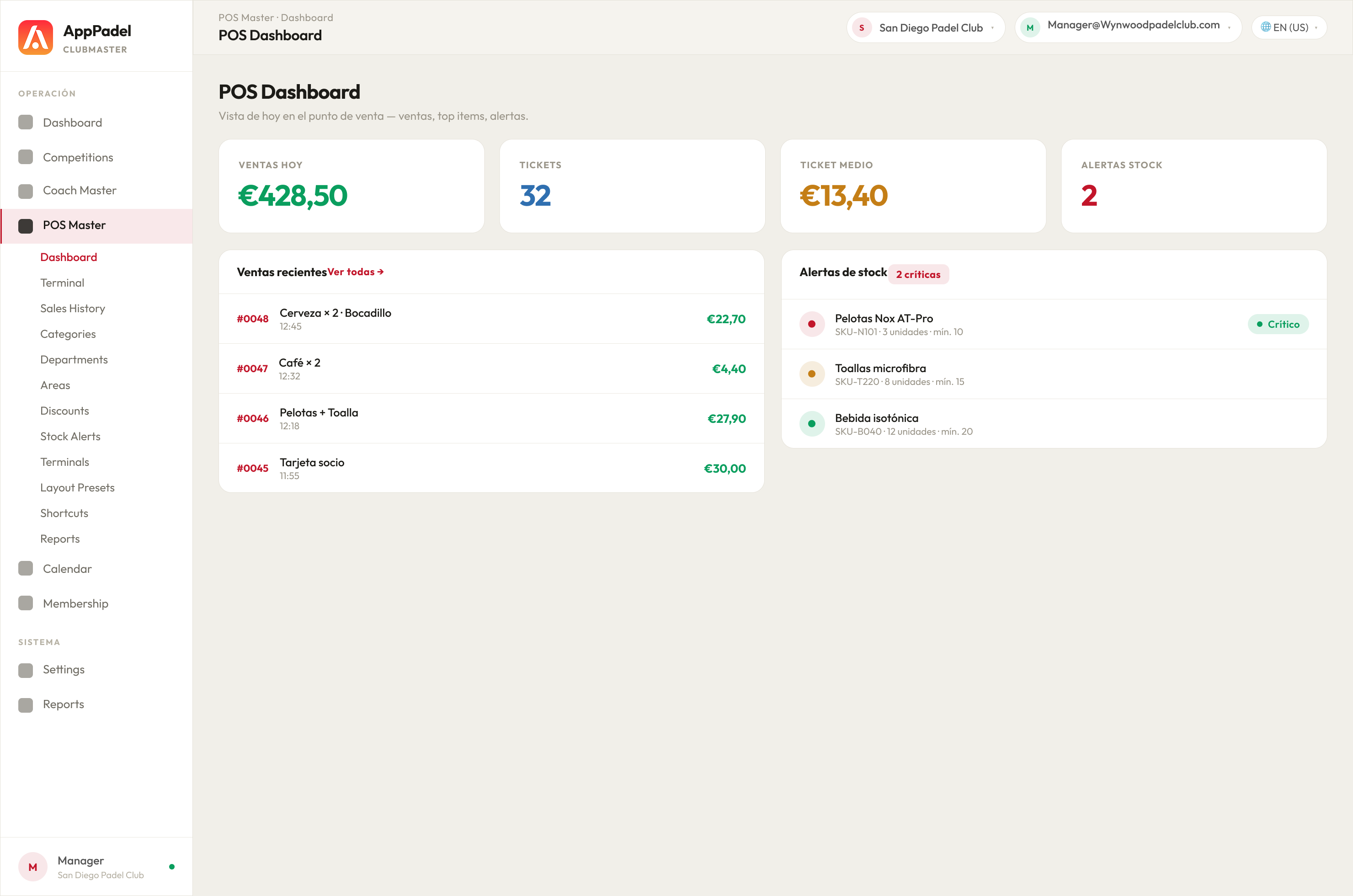1353x896 pixels.
Task: Open Settings in the Sistema section
Action: point(64,670)
